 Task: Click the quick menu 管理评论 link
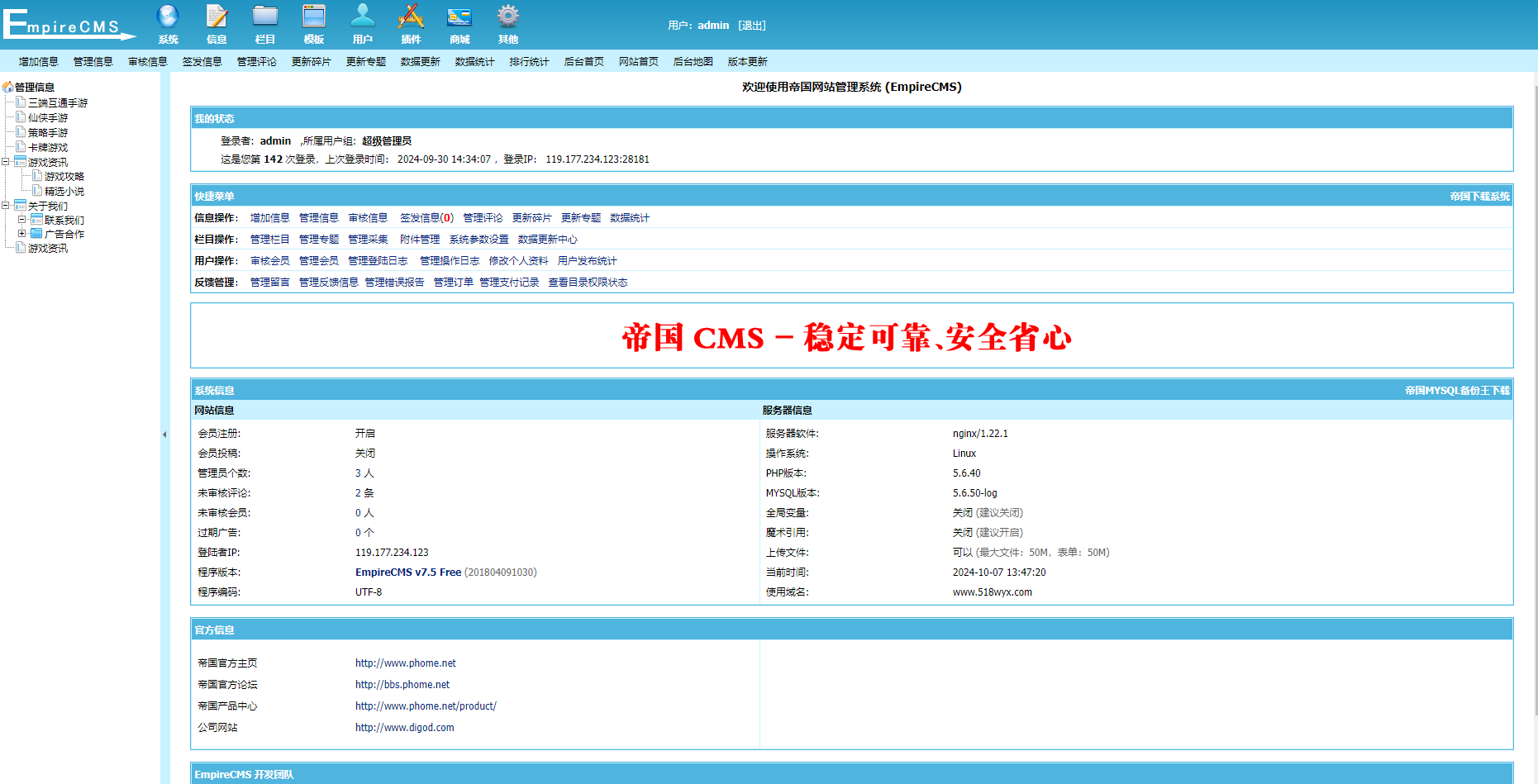483,218
